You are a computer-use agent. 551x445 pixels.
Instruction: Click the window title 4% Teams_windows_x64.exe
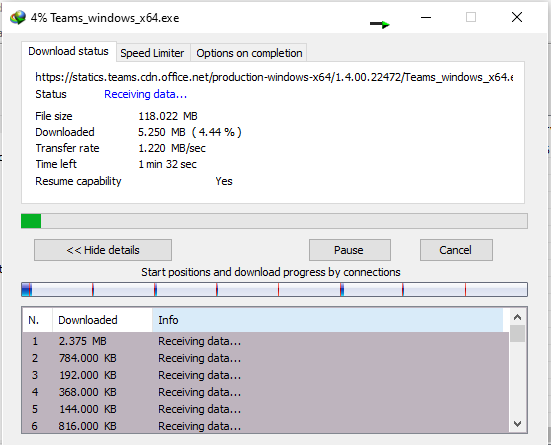105,18
